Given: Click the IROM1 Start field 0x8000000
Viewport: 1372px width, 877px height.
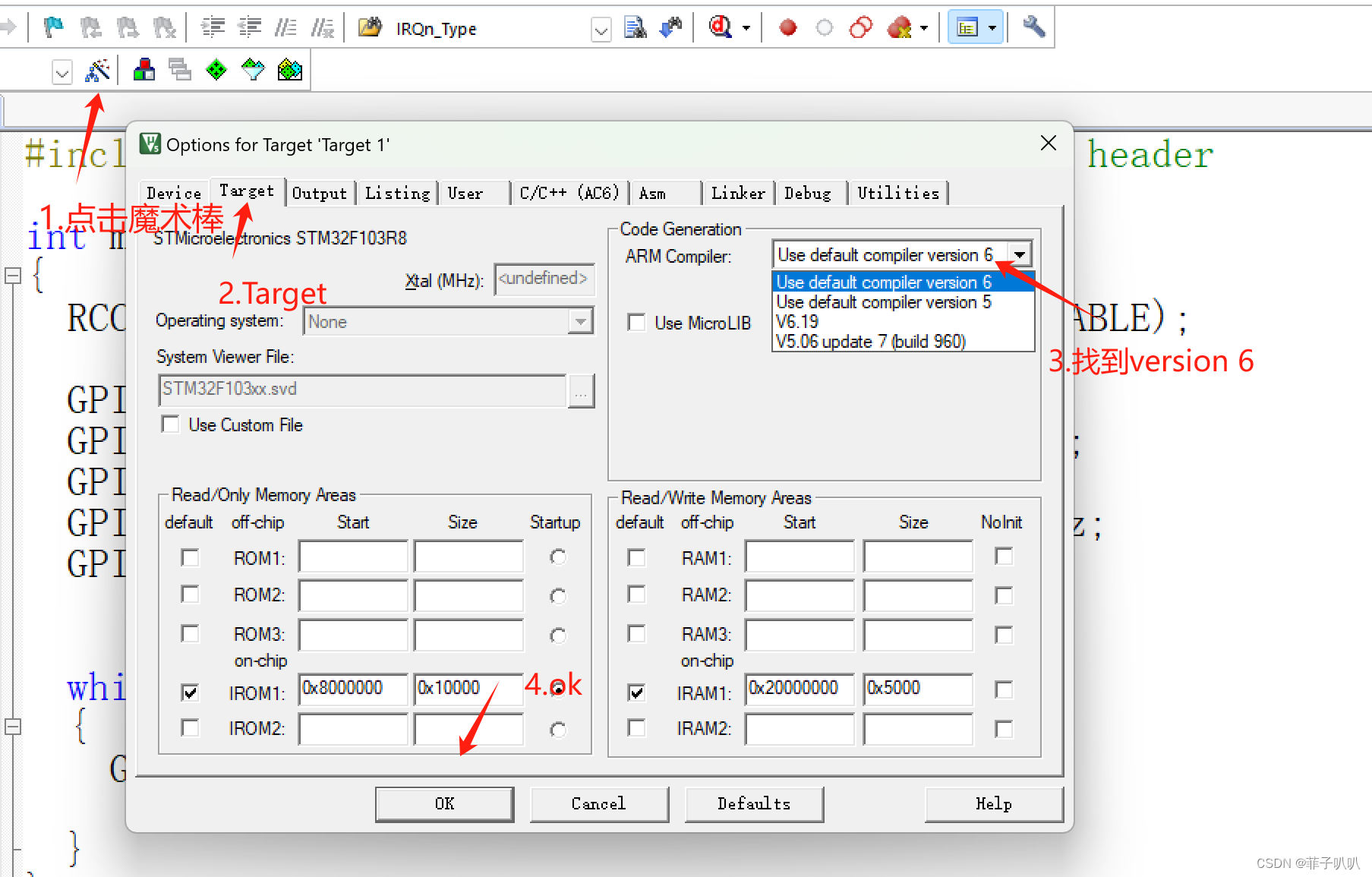Looking at the screenshot, I should tap(353, 689).
